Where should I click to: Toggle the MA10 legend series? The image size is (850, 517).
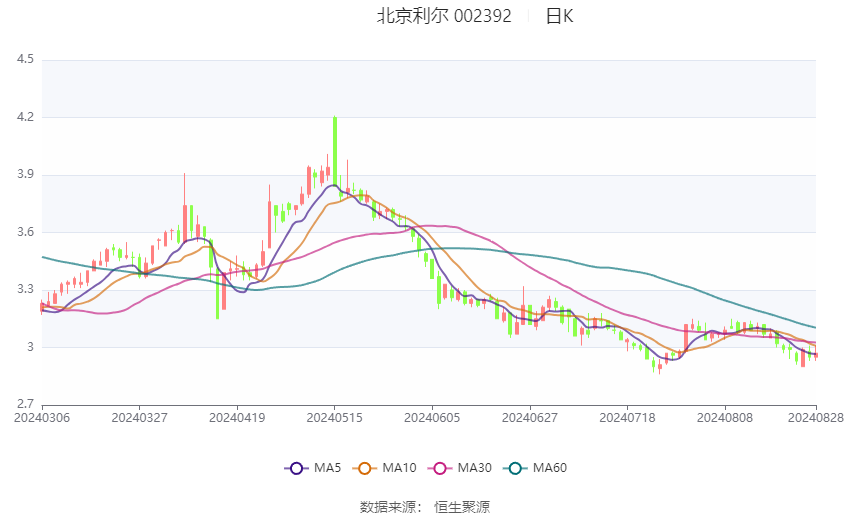[384, 468]
